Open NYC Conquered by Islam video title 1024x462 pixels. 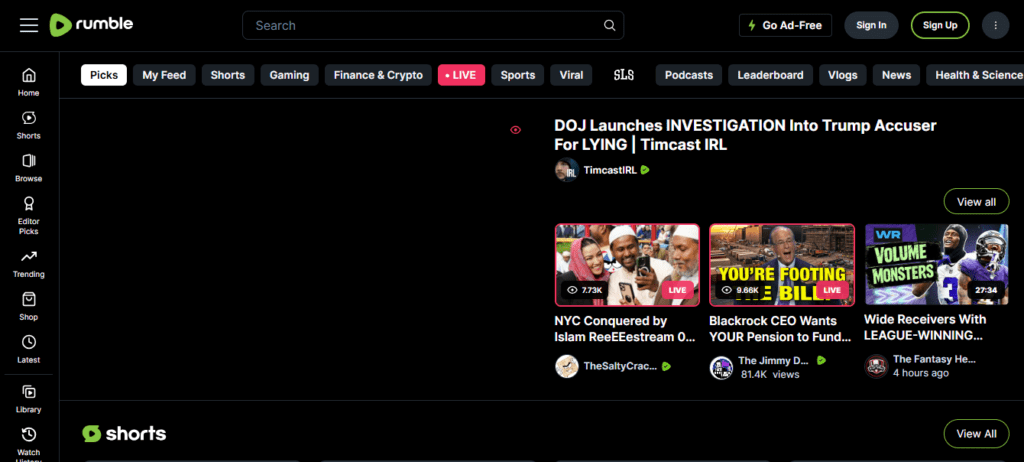tap(625, 329)
